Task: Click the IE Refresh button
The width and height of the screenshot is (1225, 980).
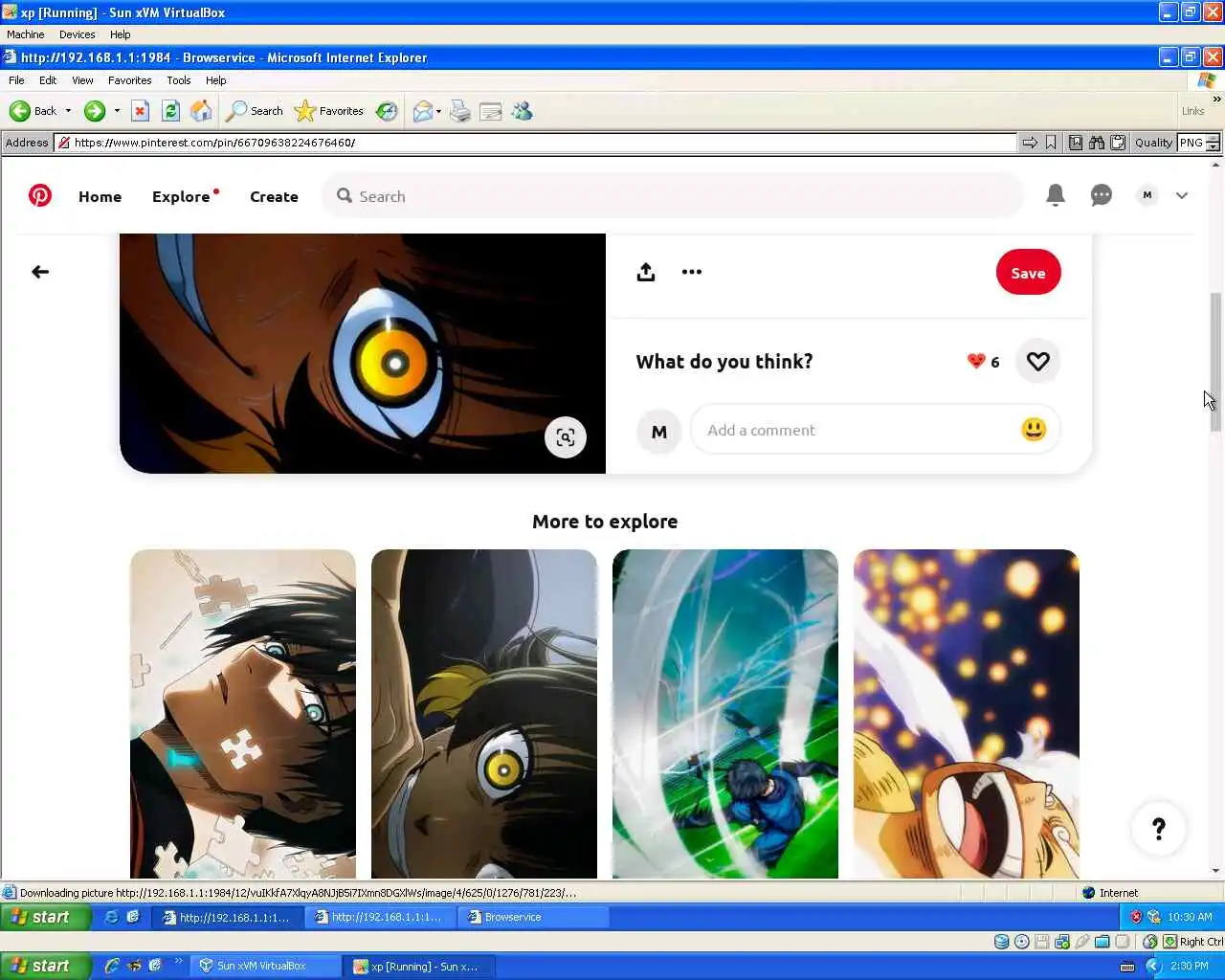Action: 170,111
